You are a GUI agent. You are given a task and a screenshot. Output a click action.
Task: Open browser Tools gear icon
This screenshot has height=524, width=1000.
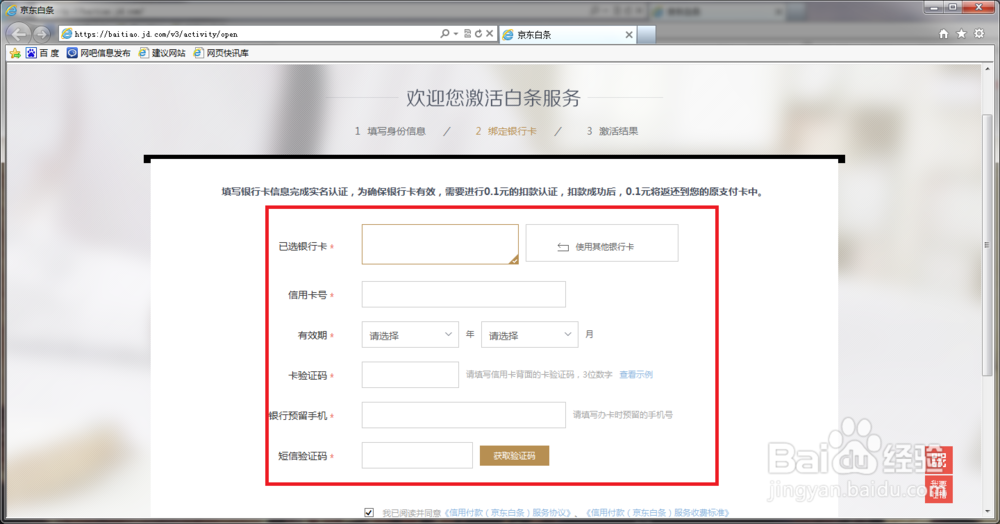coord(979,34)
